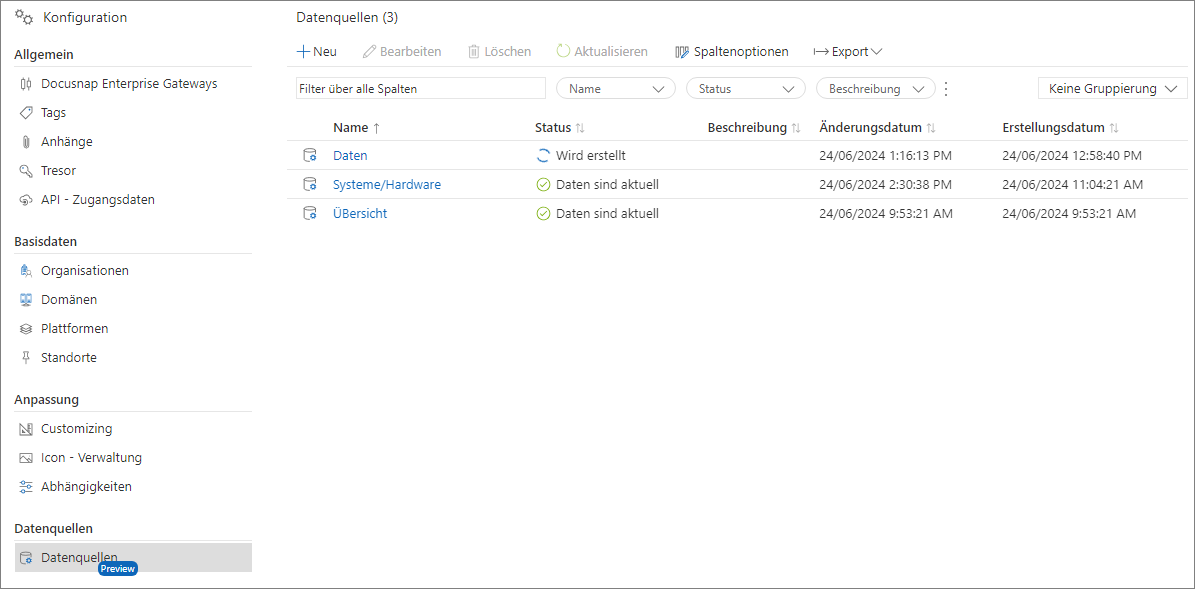The width and height of the screenshot is (1195, 589).
Task: Open Spaltenoptionen column settings
Action: pos(732,52)
